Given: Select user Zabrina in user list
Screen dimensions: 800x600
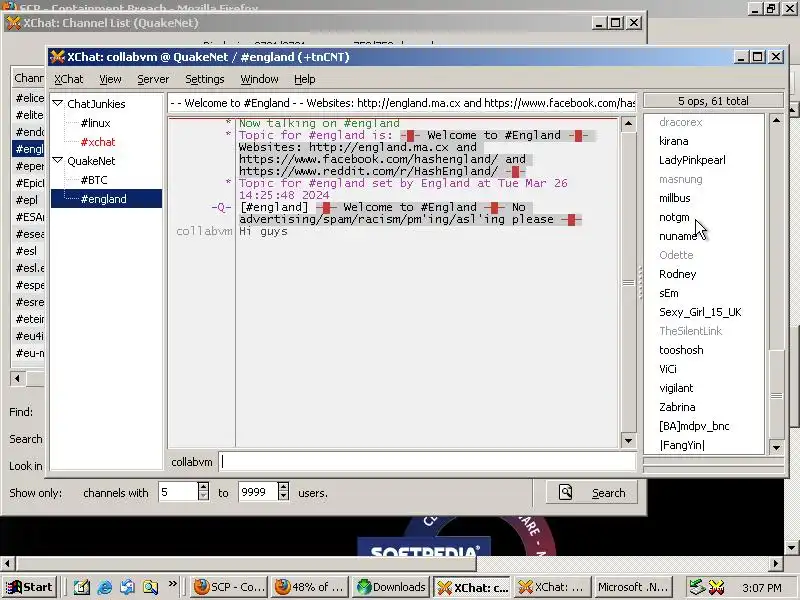Looking at the screenshot, I should click(x=677, y=407).
